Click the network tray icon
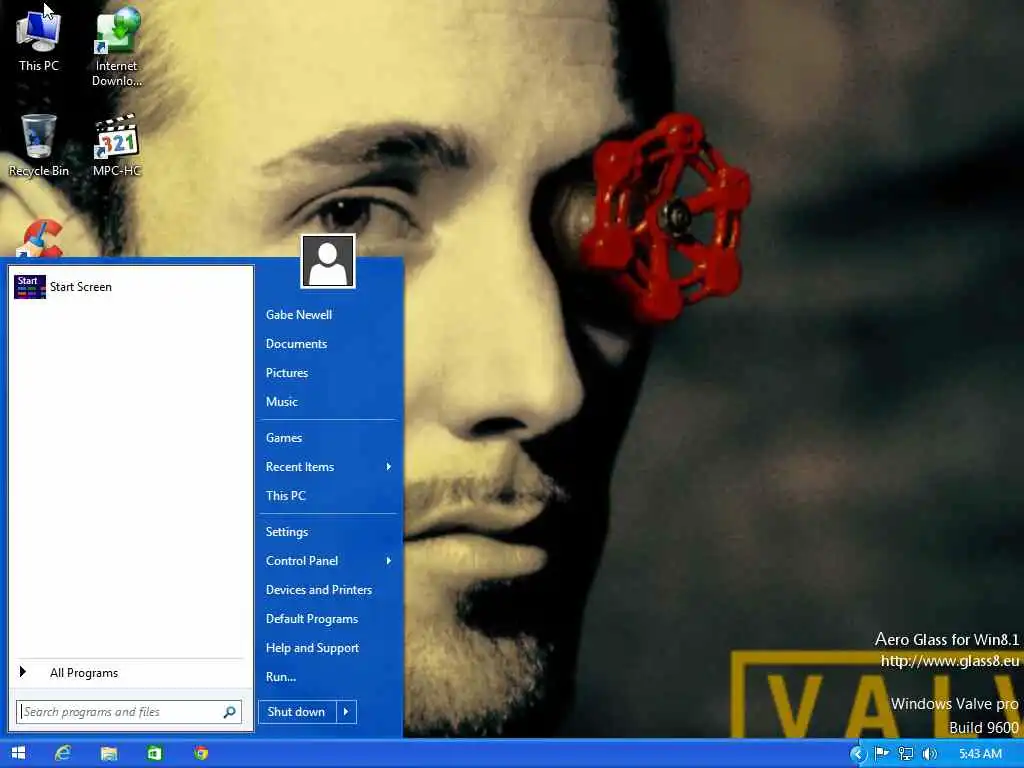This screenshot has height=768, width=1024. click(906, 753)
